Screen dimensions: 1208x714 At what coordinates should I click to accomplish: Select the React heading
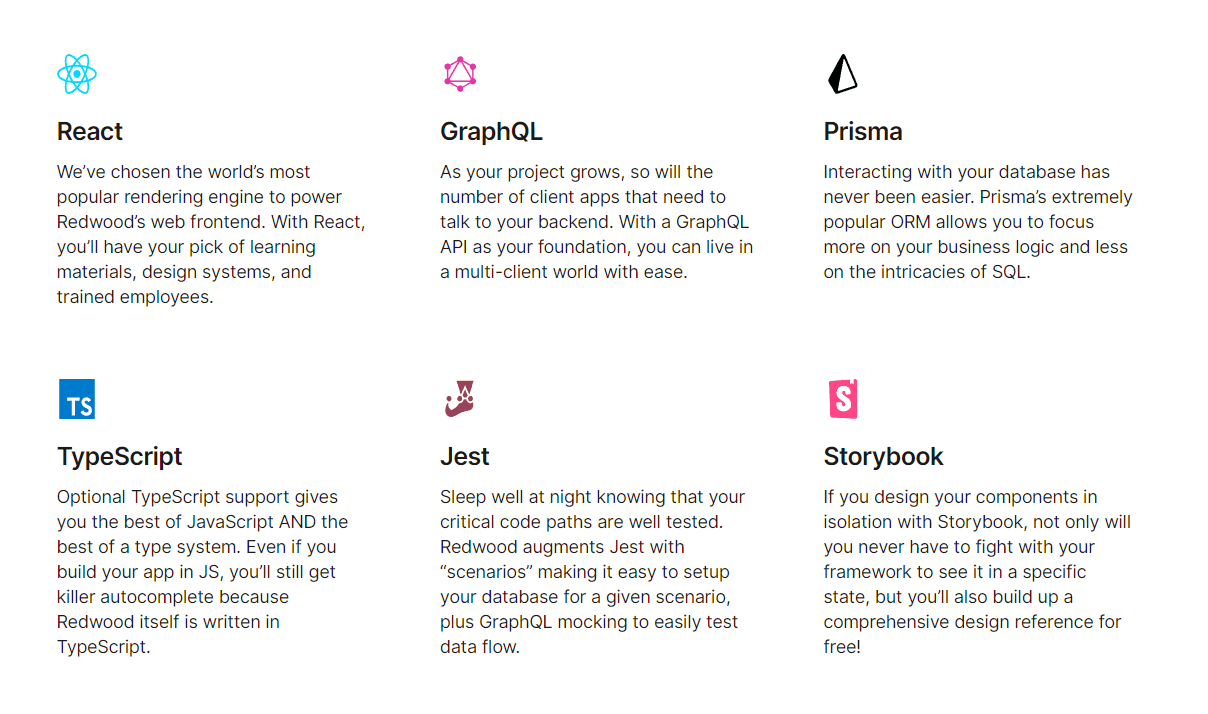(x=90, y=132)
